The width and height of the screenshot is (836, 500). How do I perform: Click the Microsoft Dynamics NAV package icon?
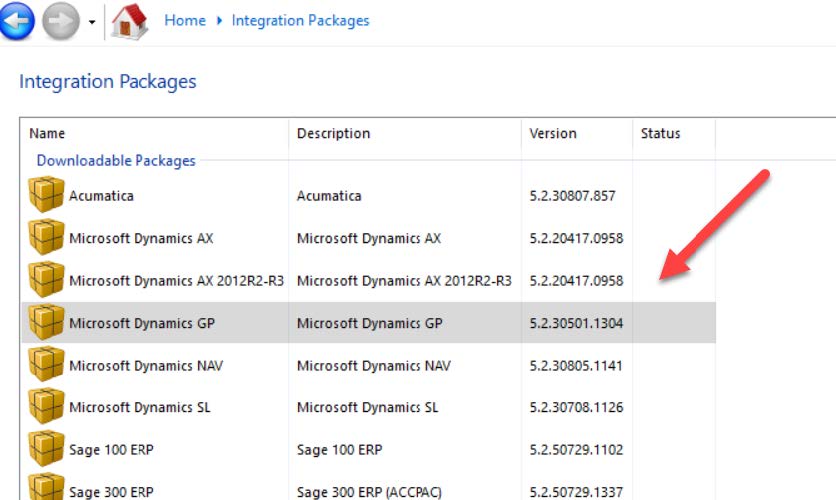(46, 365)
